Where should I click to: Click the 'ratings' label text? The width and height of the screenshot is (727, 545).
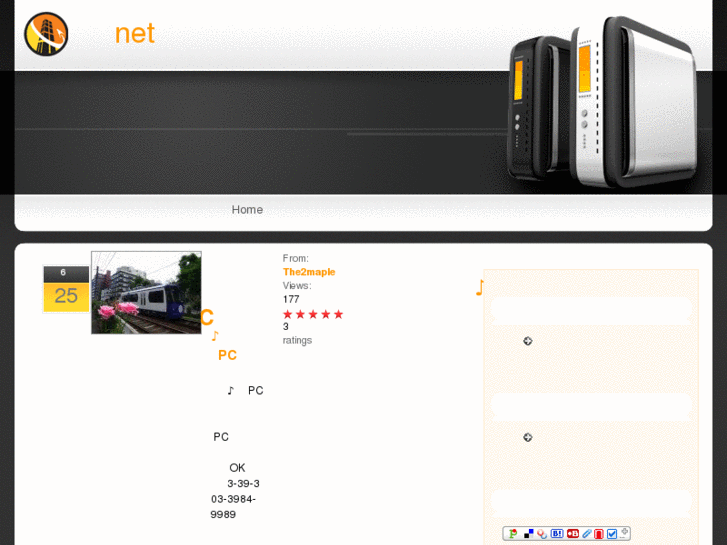(297, 340)
